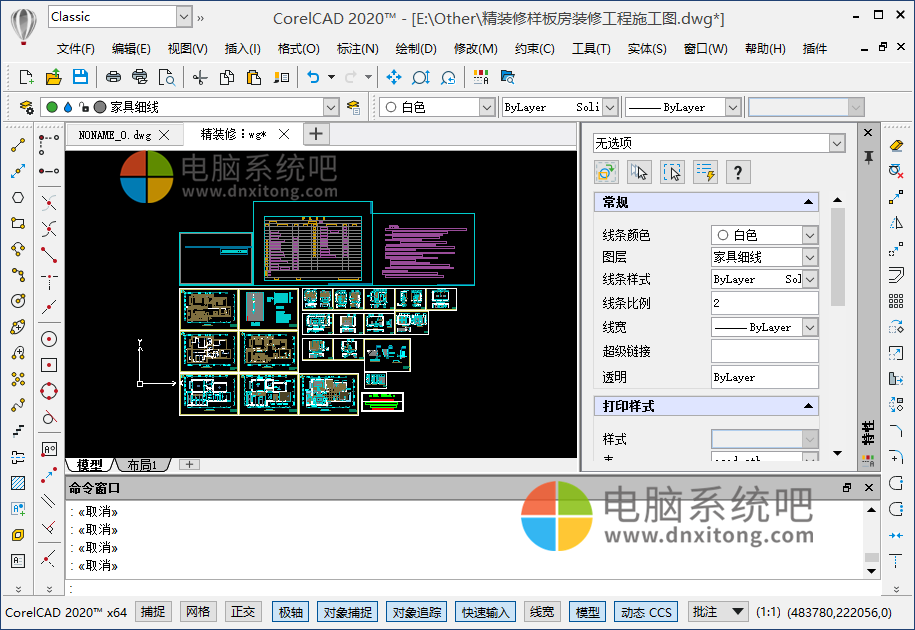Open a file with the folder icon
Viewport: 915px width, 630px height.
[x=53, y=77]
